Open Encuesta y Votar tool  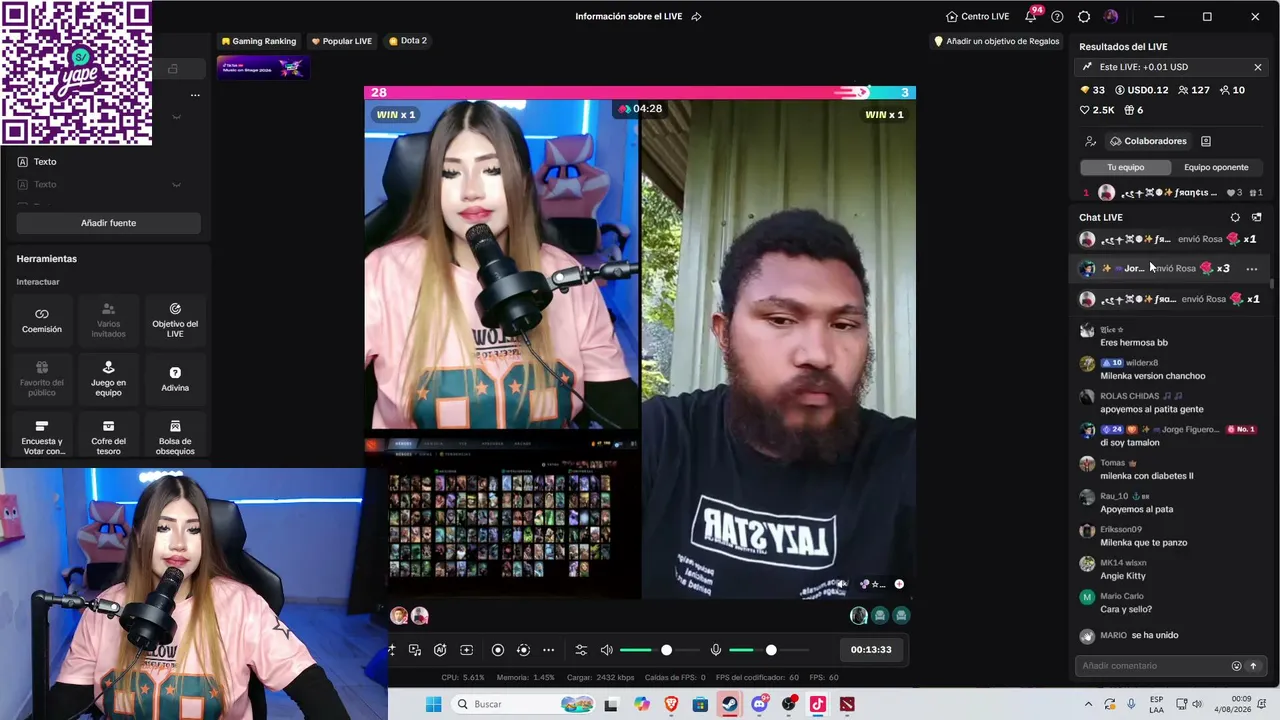(x=42, y=437)
